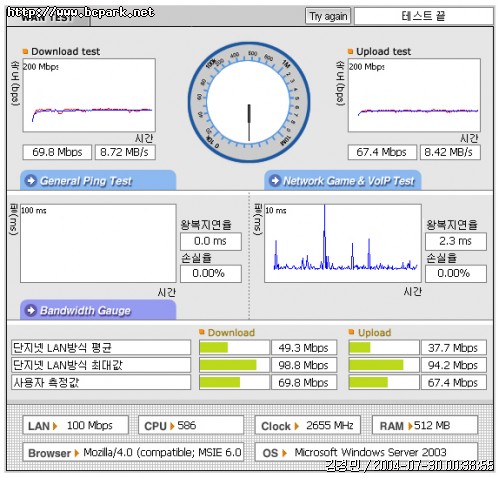500x478 pixels.
Task: Click the VoIP latency spike graph
Action: 343,243
